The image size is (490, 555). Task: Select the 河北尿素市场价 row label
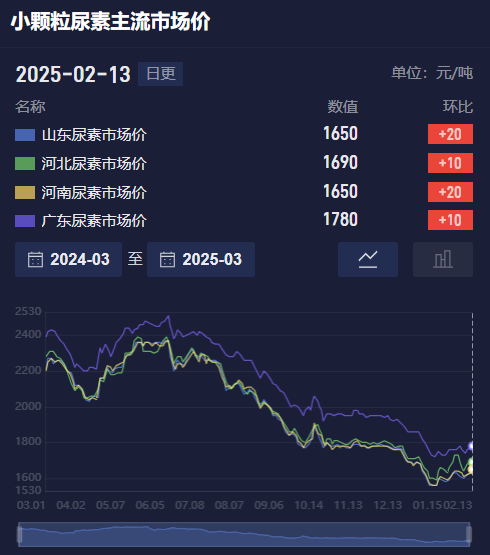pyautogui.click(x=94, y=164)
